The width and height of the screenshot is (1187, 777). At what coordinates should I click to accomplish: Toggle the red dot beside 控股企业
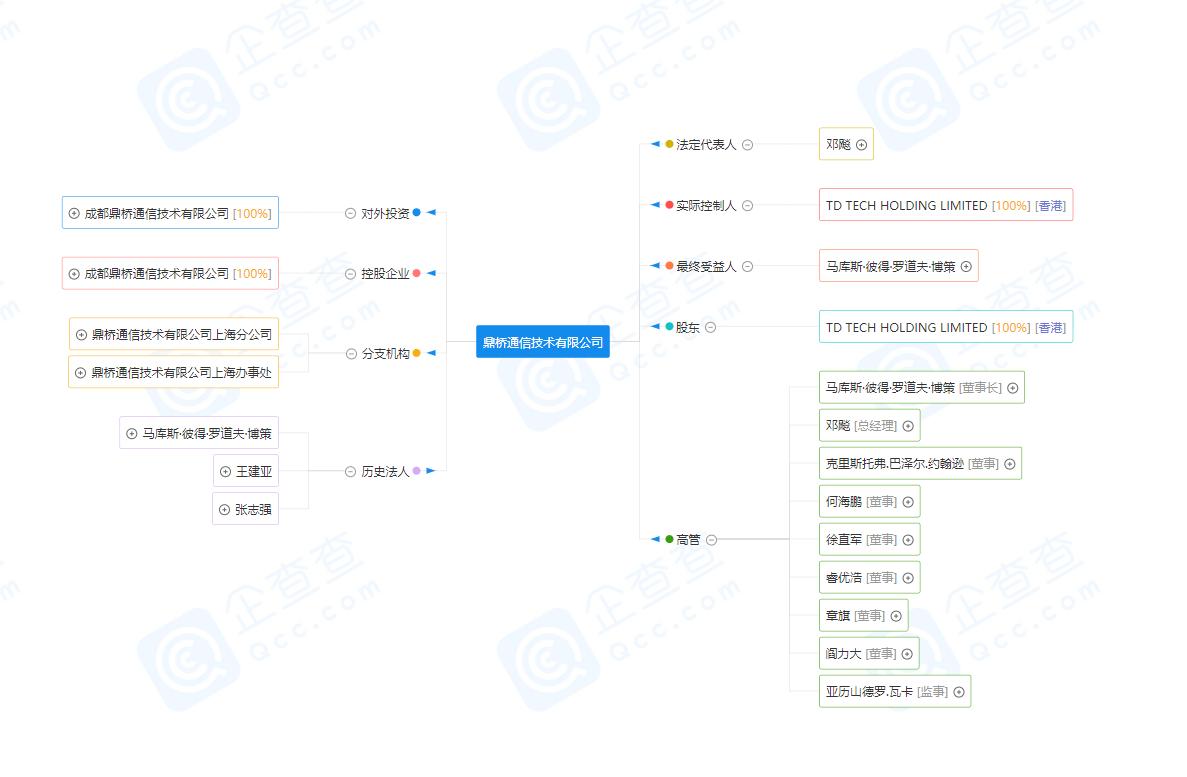(x=416, y=273)
